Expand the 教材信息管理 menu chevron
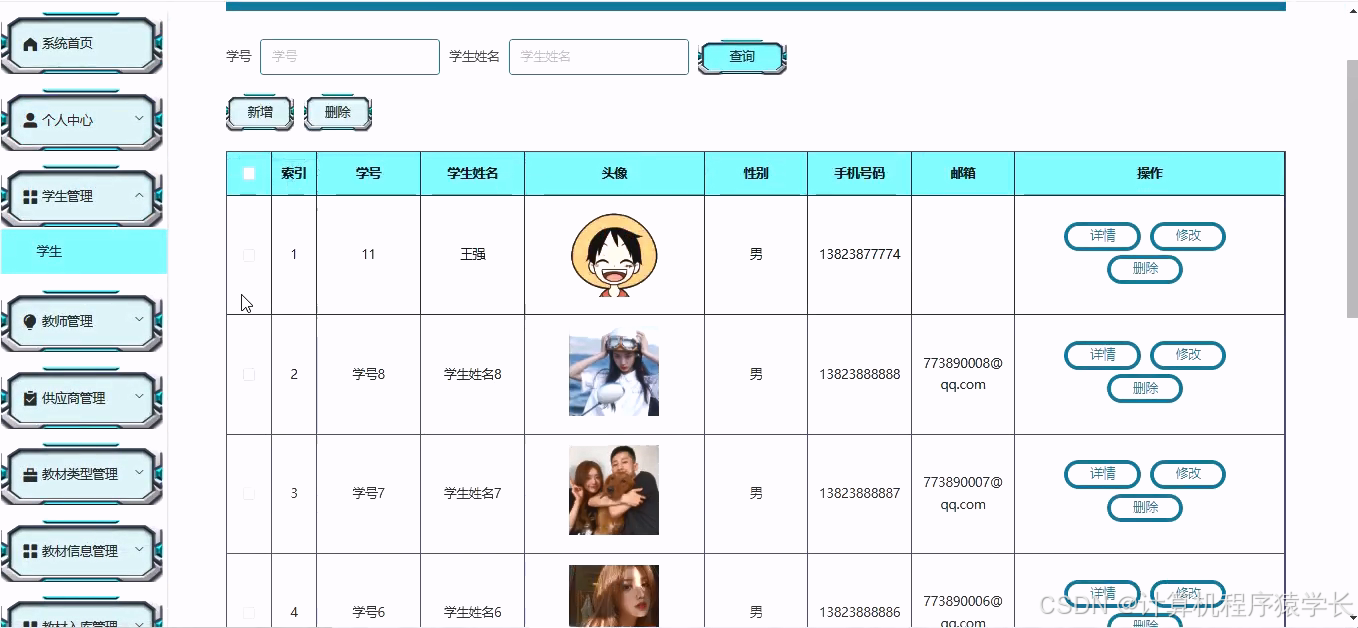The height and width of the screenshot is (628, 1358). coord(139,550)
